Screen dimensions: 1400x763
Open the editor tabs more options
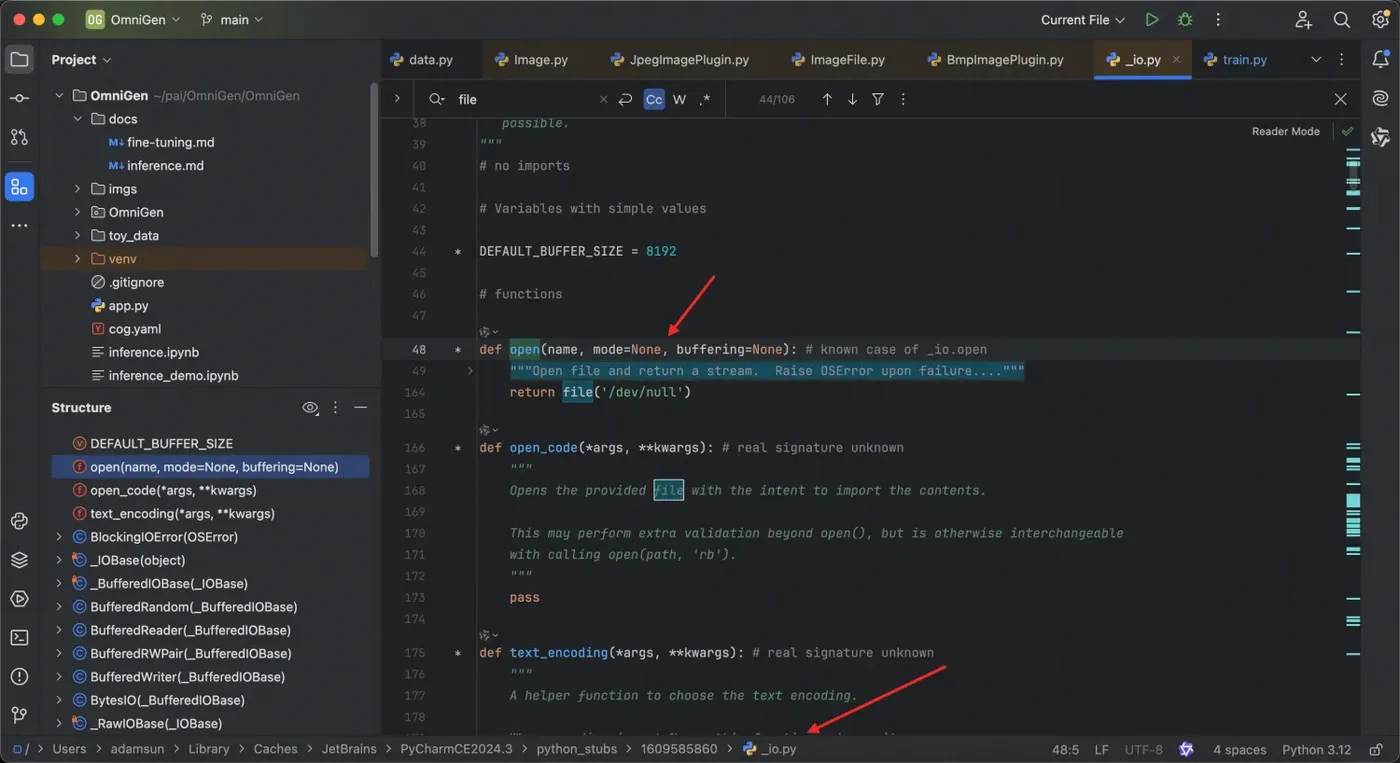(x=1341, y=60)
